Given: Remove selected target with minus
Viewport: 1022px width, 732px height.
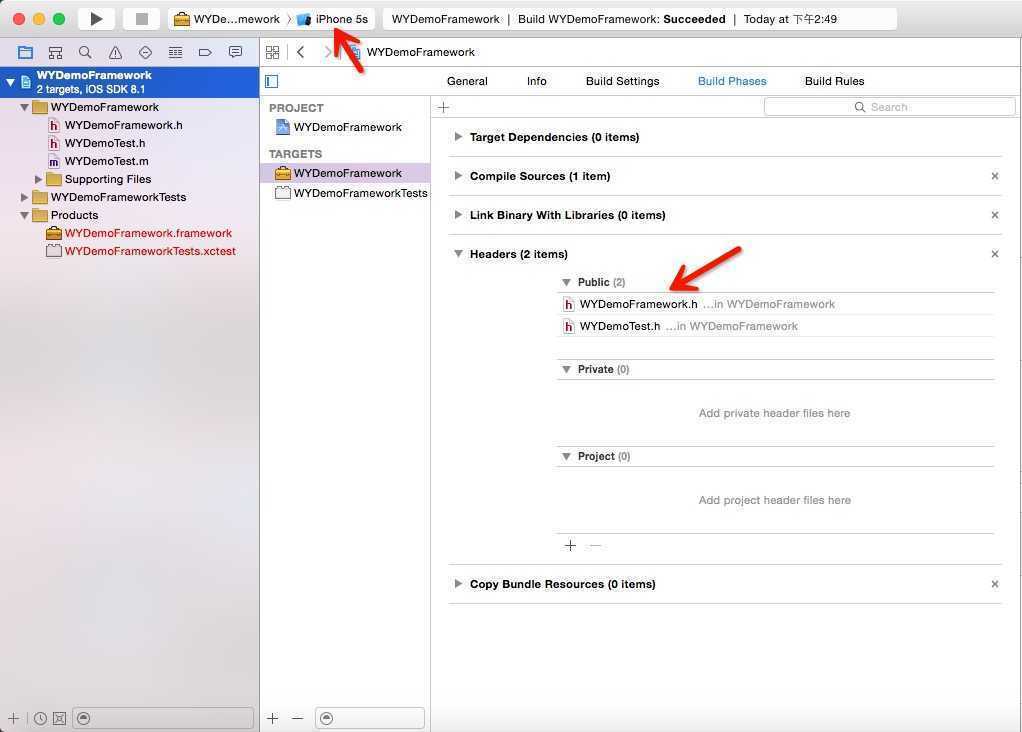Looking at the screenshot, I should tap(297, 718).
